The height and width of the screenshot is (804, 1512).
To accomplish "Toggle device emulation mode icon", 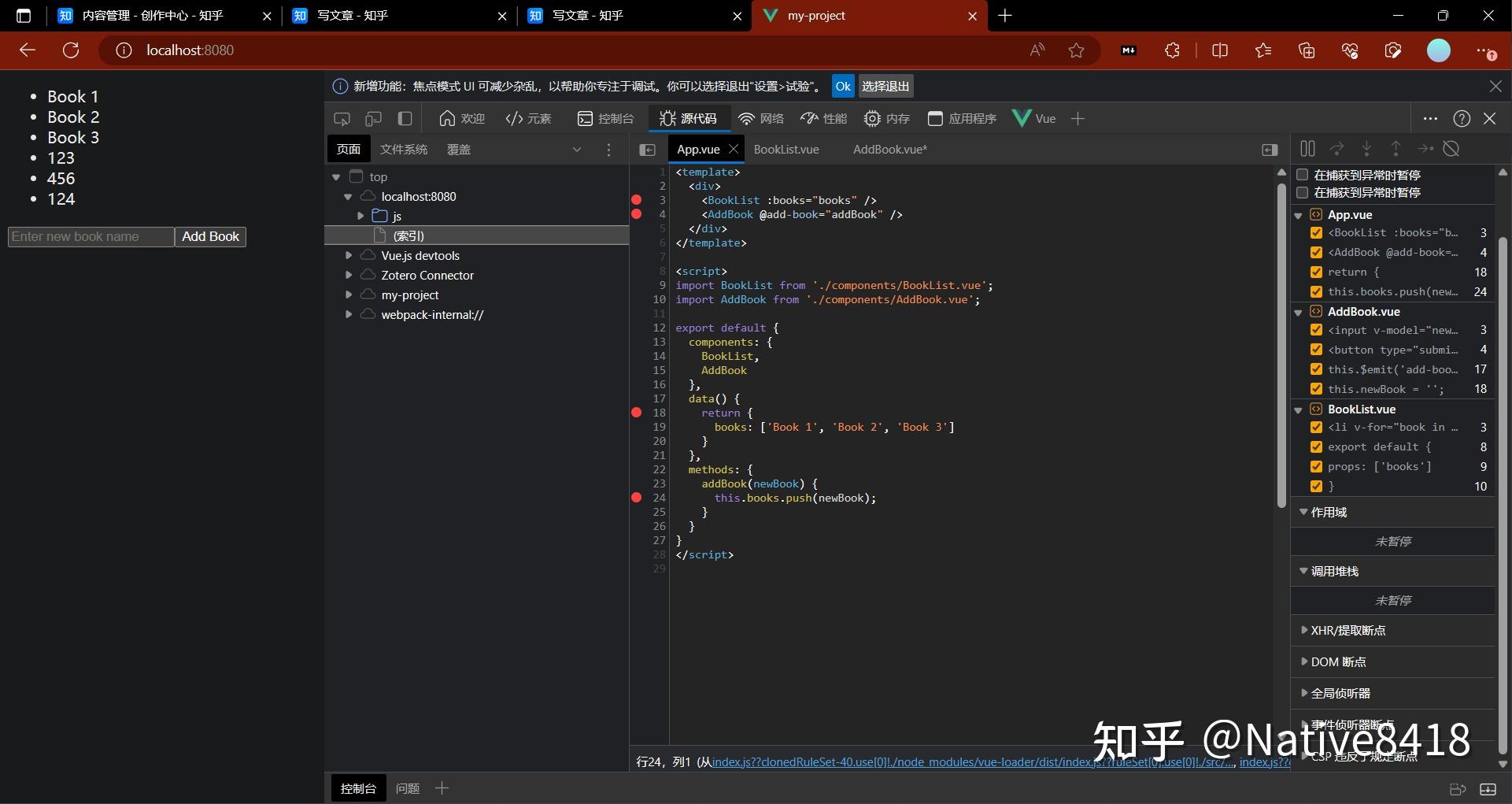I will 373,118.
